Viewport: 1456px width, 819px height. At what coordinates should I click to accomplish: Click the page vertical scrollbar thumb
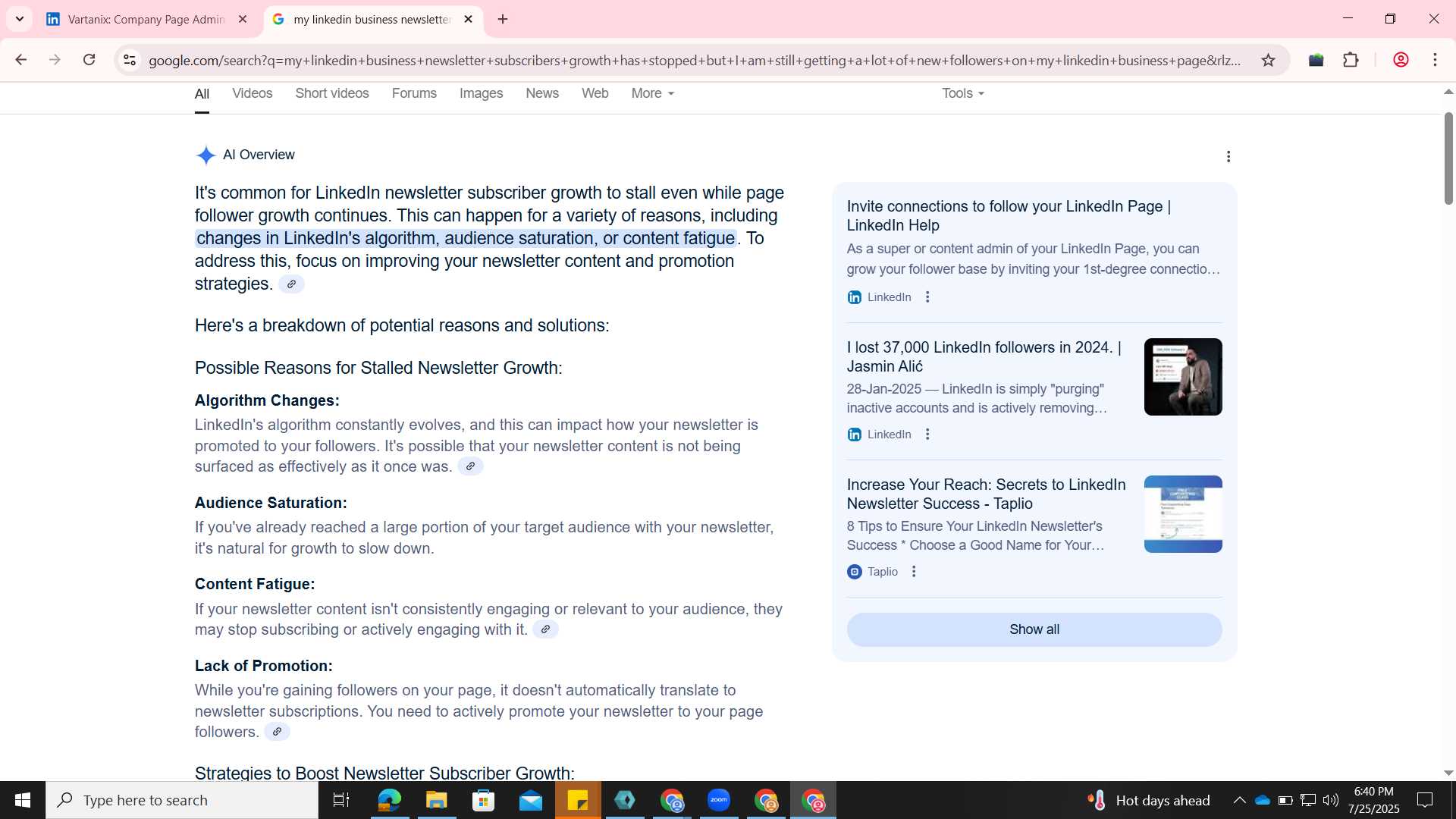click(1448, 158)
